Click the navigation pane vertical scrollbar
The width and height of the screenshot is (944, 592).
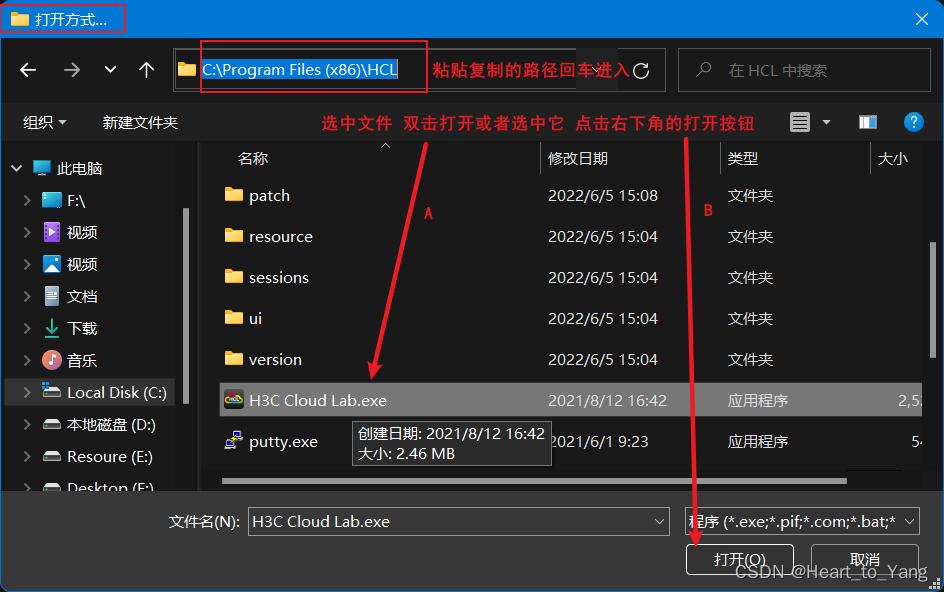point(185,306)
